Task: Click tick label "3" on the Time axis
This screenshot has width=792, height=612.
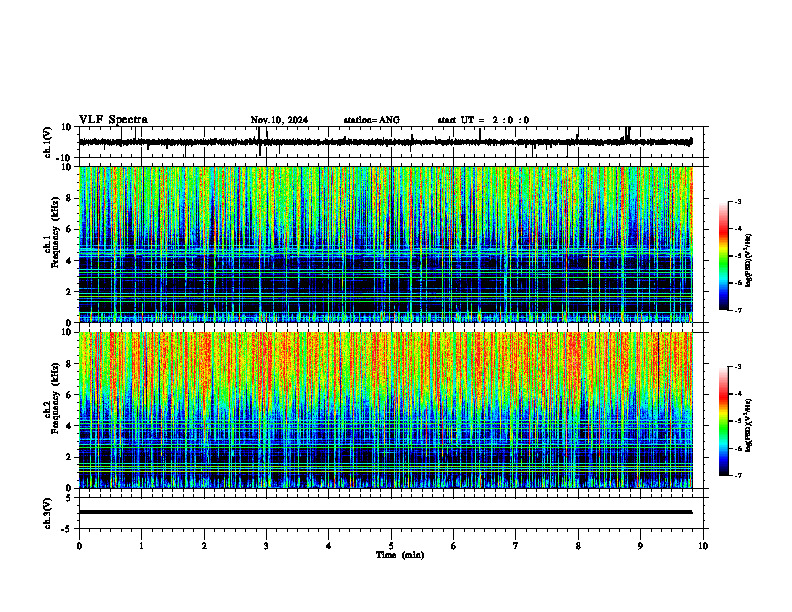Action: coord(266,546)
